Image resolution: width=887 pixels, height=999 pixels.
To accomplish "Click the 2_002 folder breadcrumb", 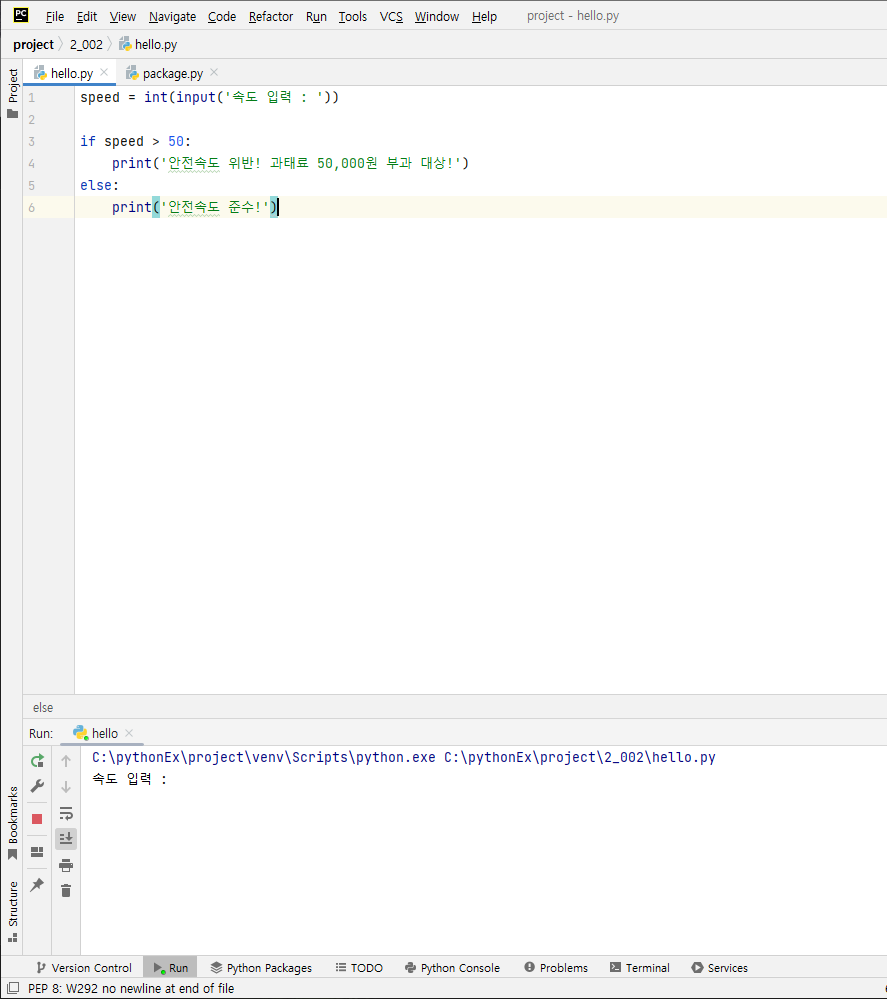I will click(x=86, y=45).
